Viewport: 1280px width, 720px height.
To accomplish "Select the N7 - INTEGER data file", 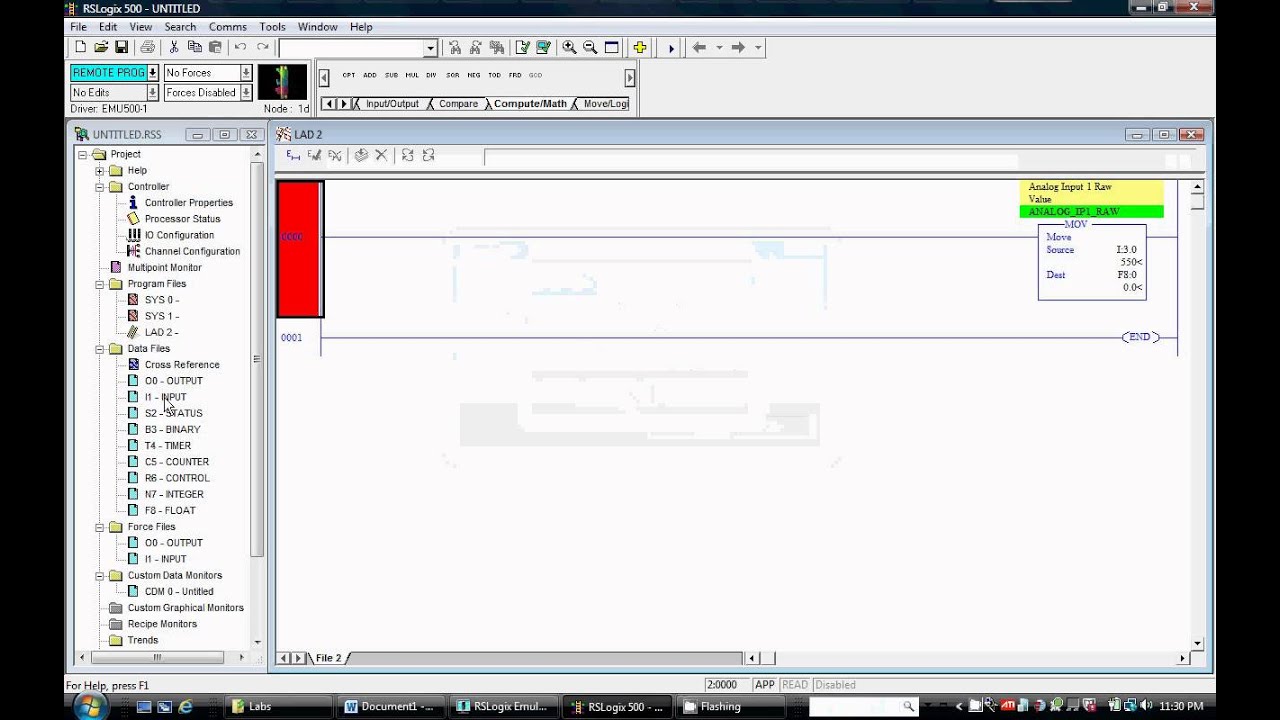I will coord(174,495).
